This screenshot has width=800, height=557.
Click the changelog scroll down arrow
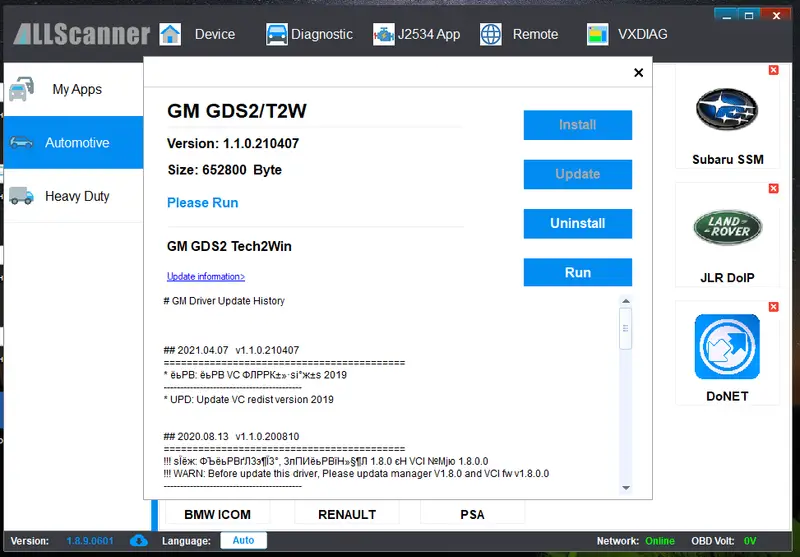[626, 488]
